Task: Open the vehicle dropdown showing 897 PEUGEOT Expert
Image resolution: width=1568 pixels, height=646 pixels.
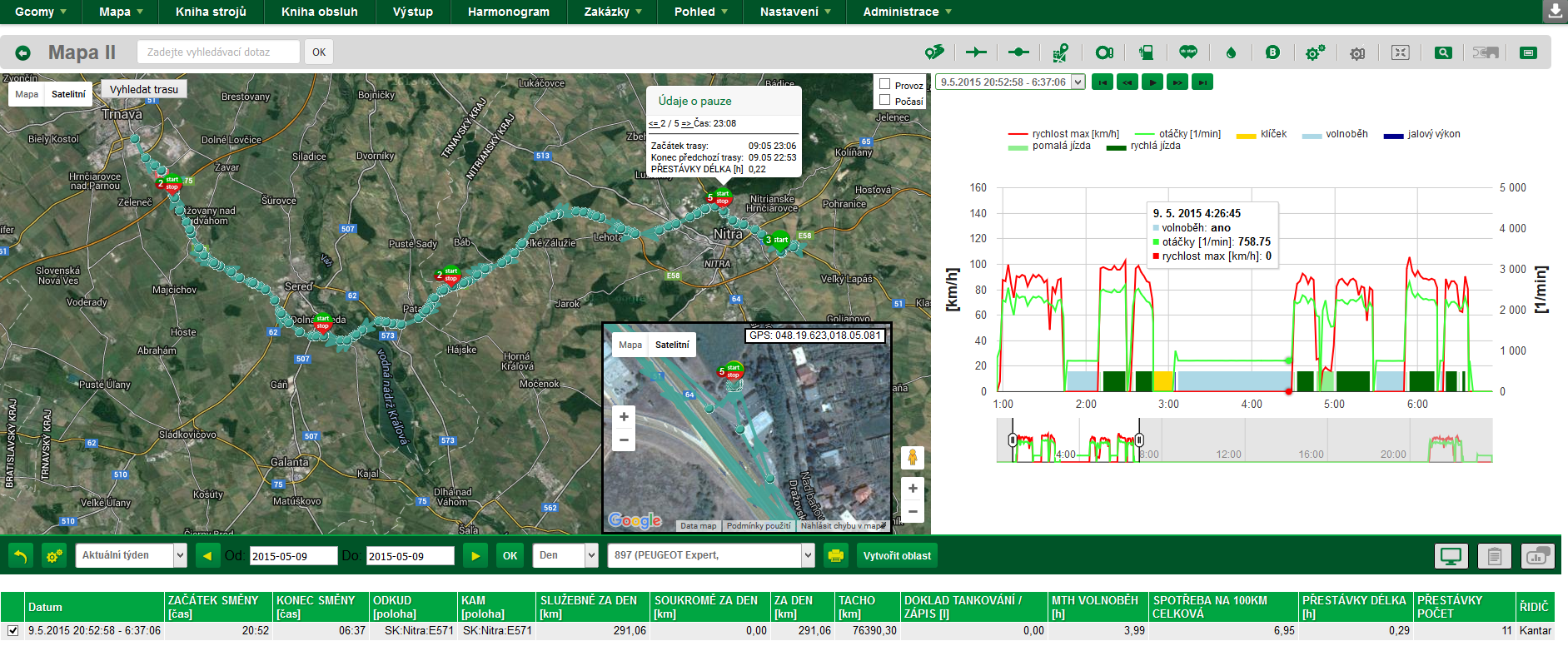Action: point(710,555)
